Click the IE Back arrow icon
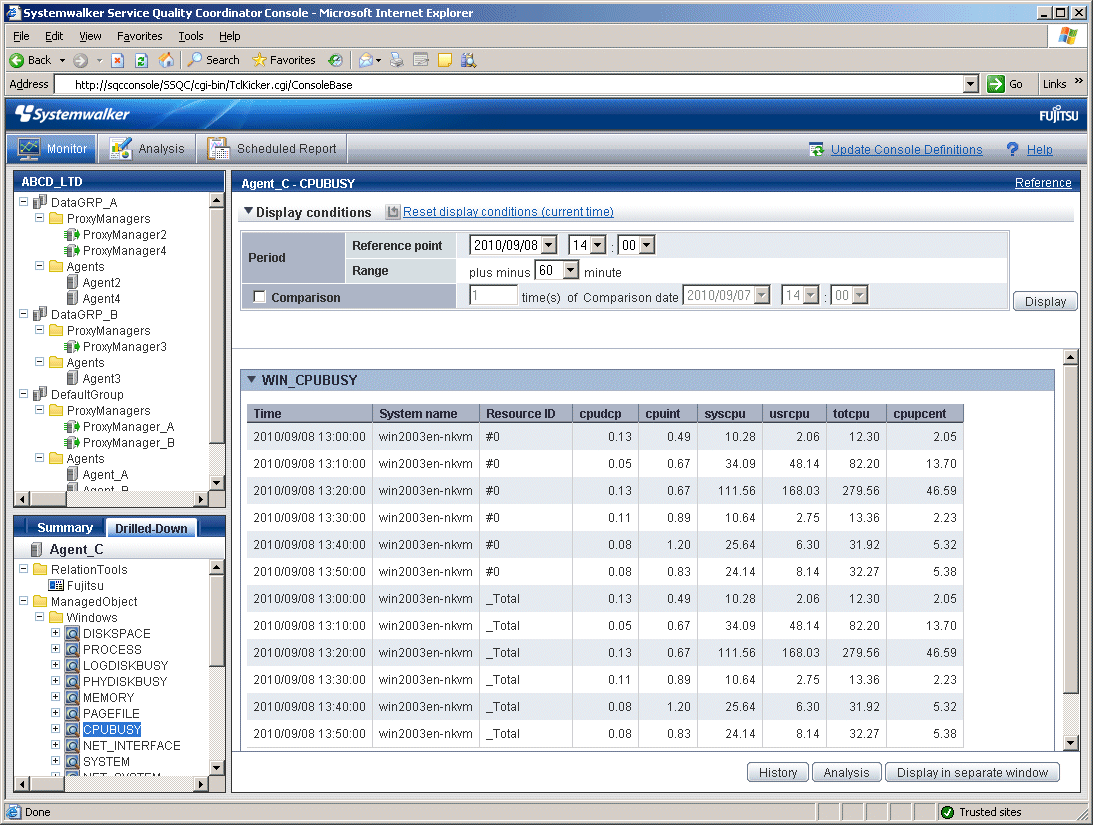1093x825 pixels. tap(17, 61)
